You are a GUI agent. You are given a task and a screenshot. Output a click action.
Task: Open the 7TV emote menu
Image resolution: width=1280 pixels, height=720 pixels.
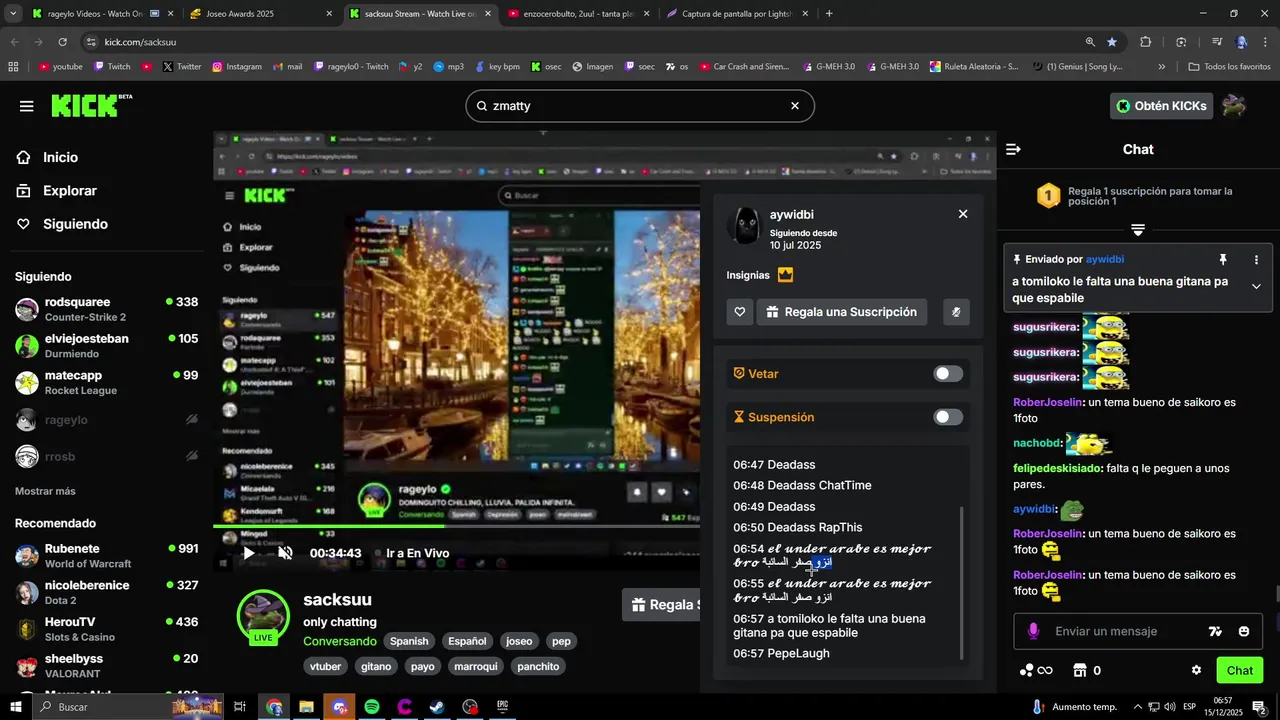click(x=1215, y=631)
